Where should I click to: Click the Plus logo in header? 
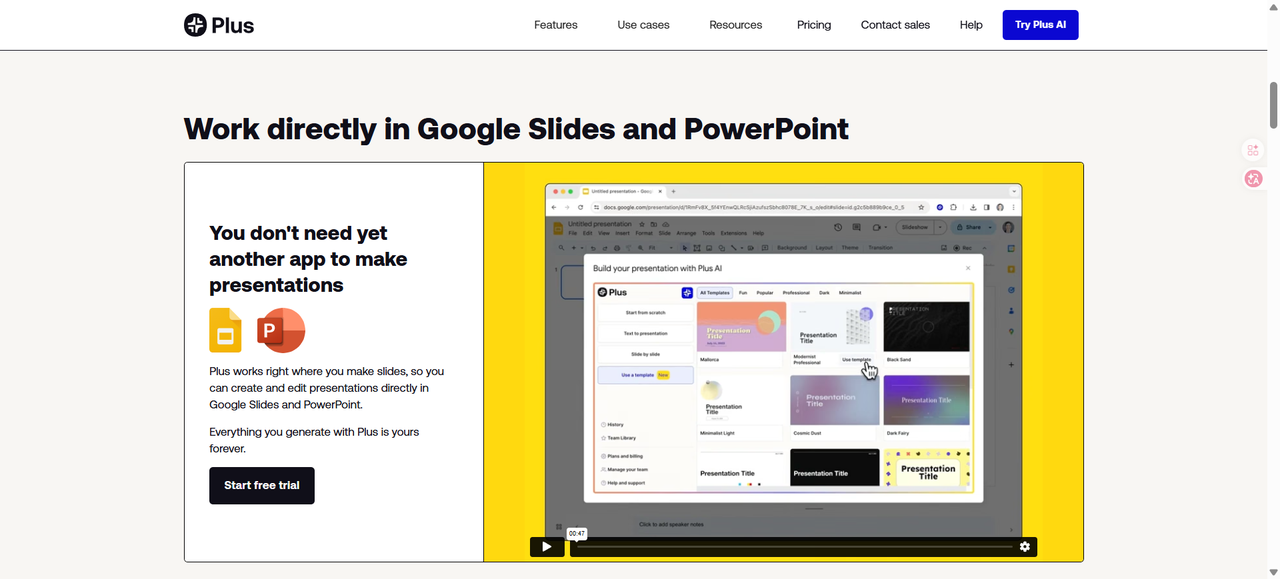[x=219, y=25]
